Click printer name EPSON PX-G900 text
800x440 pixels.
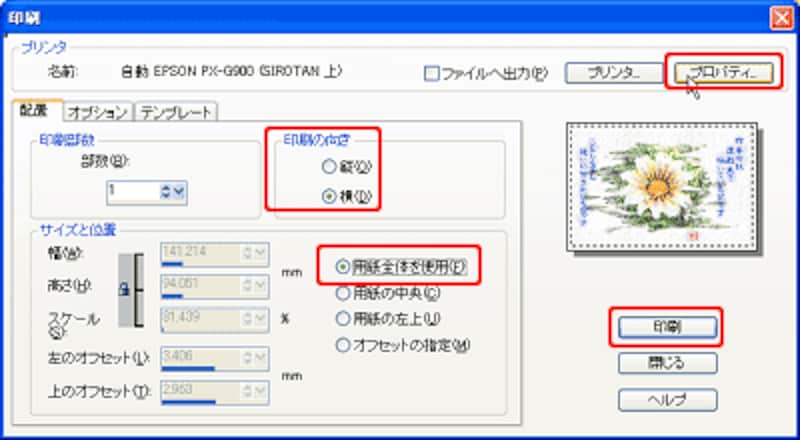click(232, 72)
